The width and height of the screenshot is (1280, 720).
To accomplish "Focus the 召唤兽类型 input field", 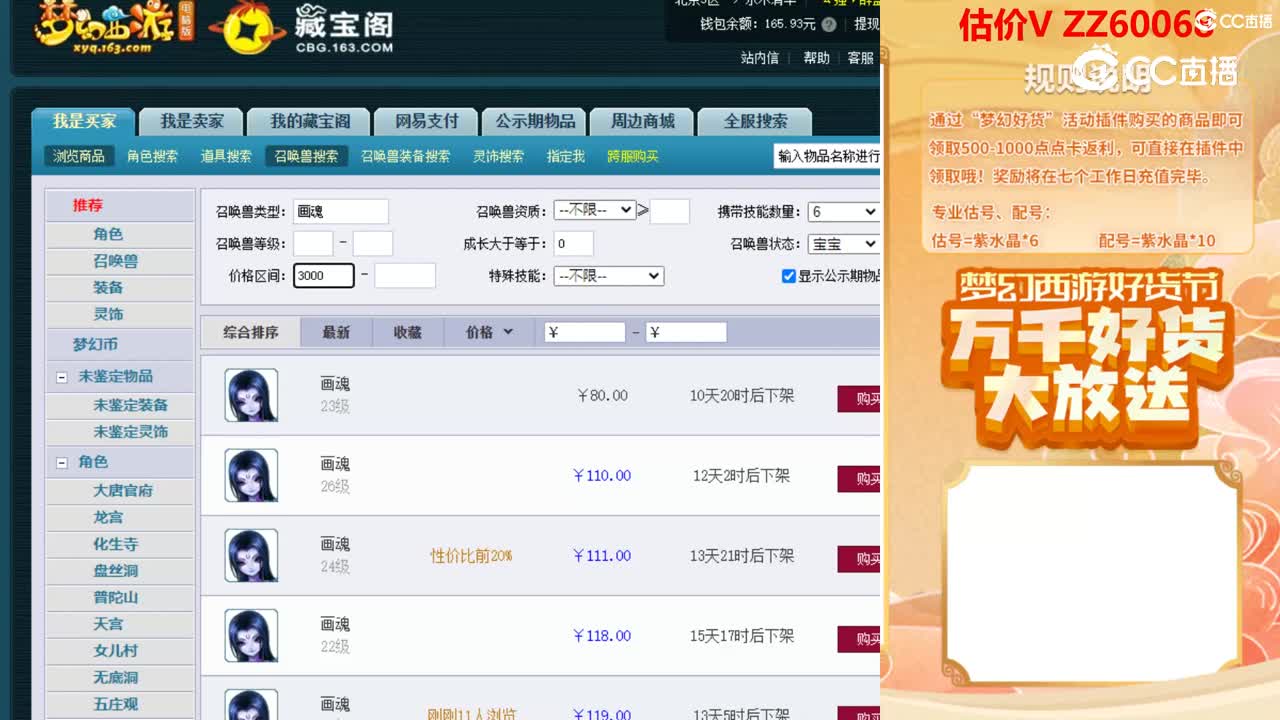I will (x=341, y=212).
